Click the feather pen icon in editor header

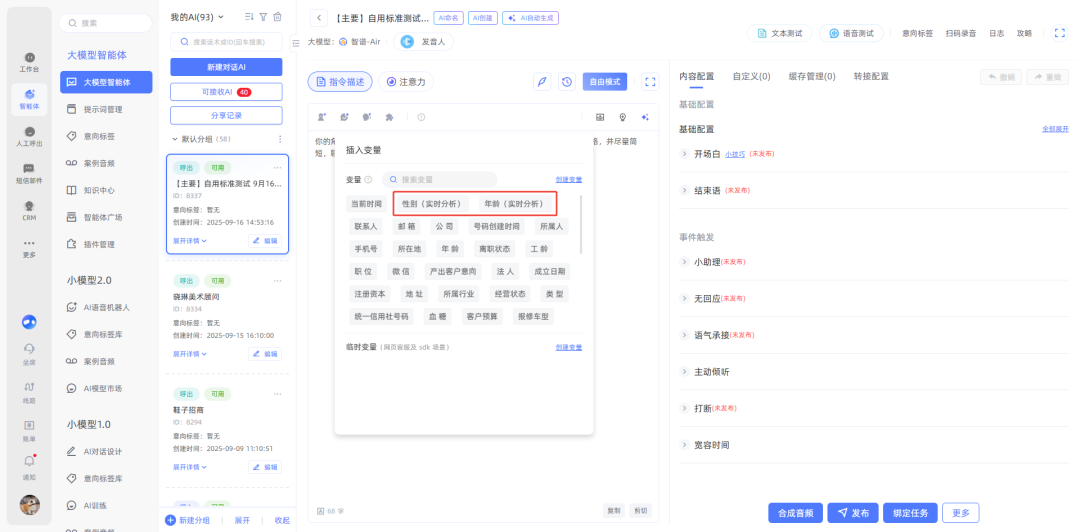click(x=542, y=82)
